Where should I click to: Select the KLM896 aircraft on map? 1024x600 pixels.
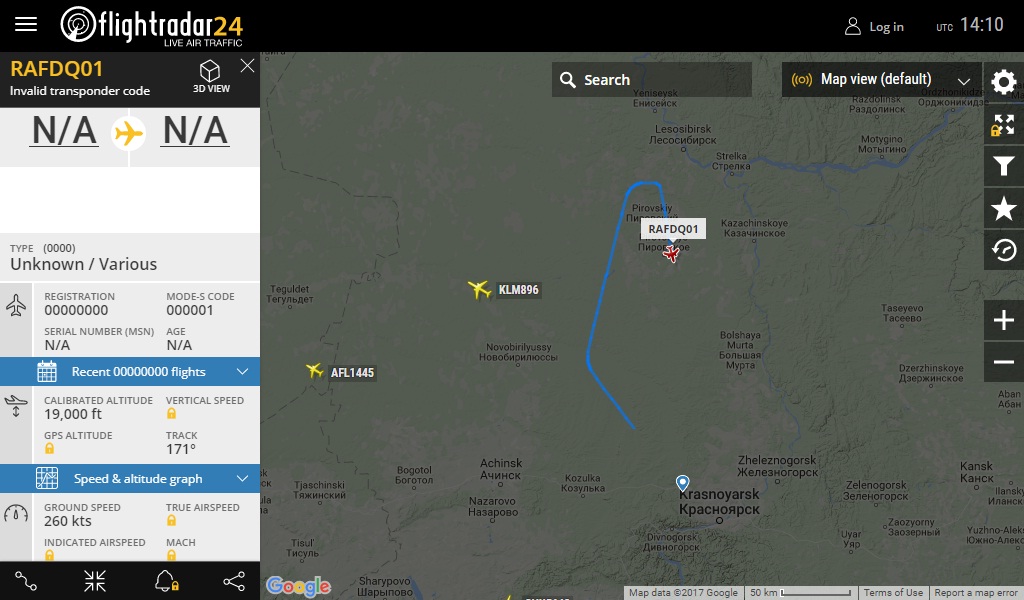point(479,289)
